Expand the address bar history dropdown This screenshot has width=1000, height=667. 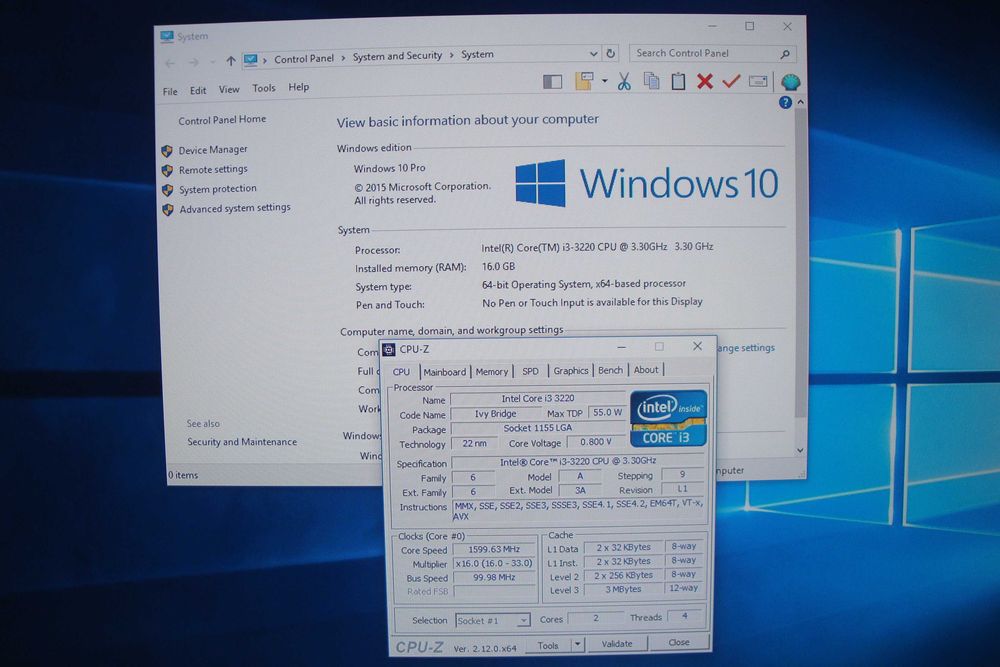pyautogui.click(x=593, y=54)
